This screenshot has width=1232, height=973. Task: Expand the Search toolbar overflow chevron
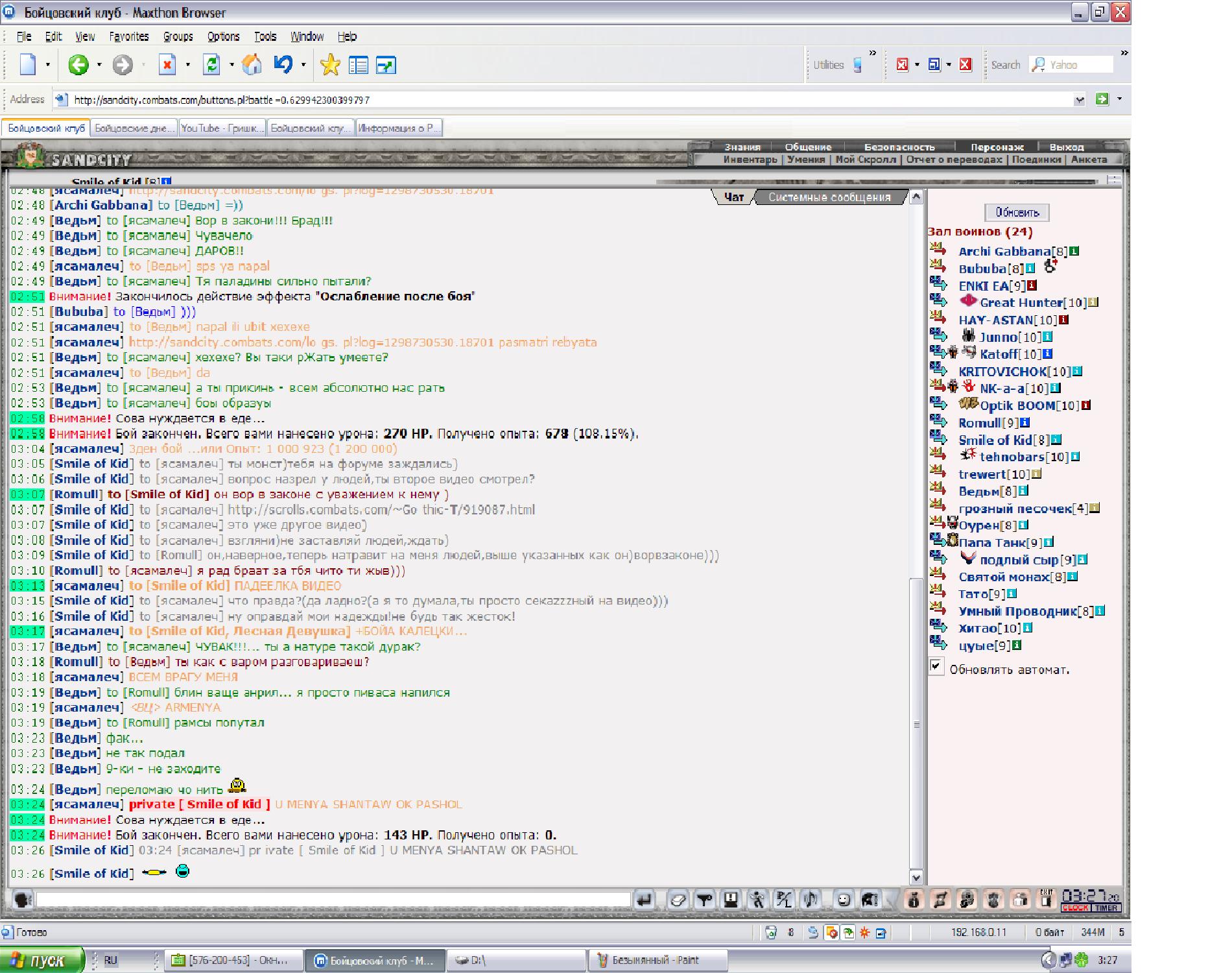[x=1124, y=53]
